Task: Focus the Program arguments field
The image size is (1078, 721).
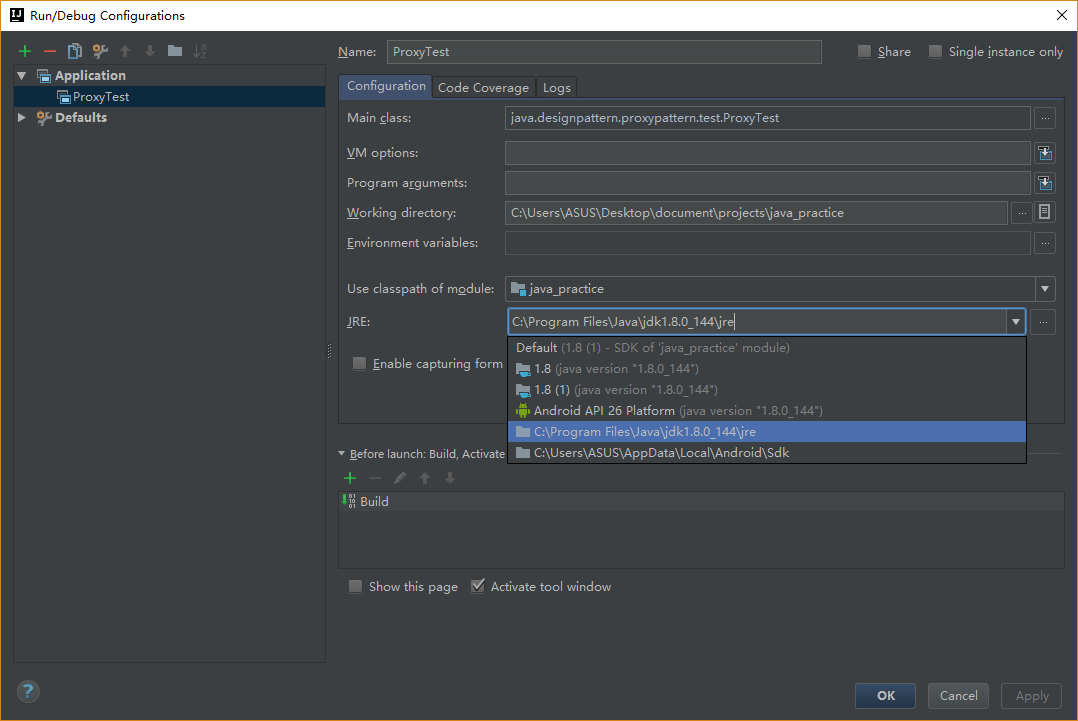Action: 767,183
